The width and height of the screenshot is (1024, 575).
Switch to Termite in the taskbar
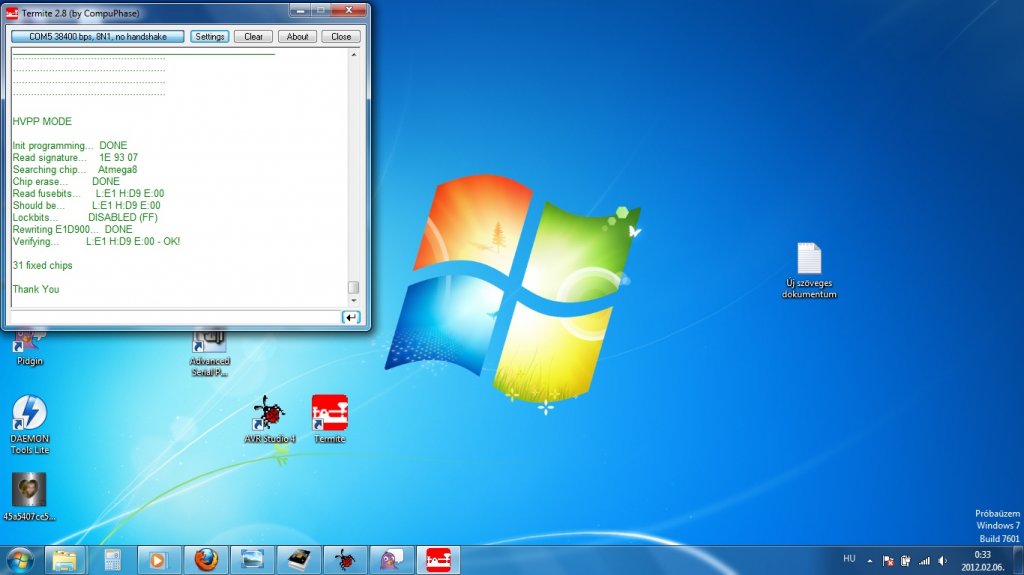click(x=438, y=560)
